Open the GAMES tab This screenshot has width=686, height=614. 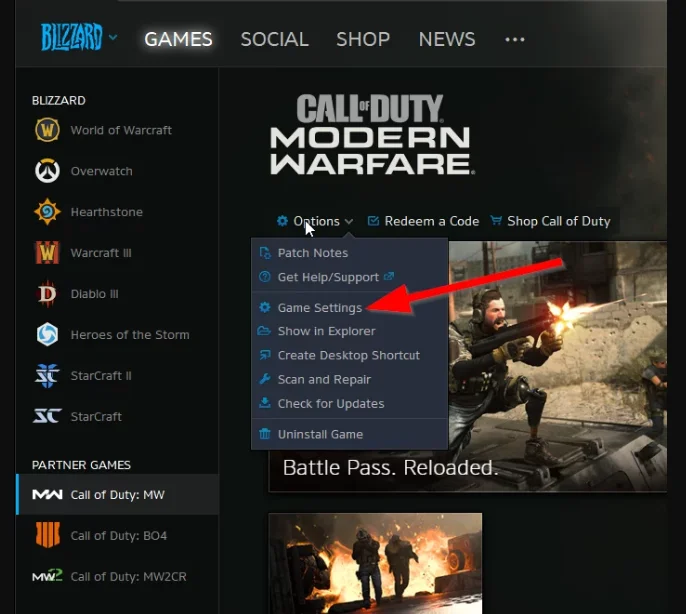[178, 39]
